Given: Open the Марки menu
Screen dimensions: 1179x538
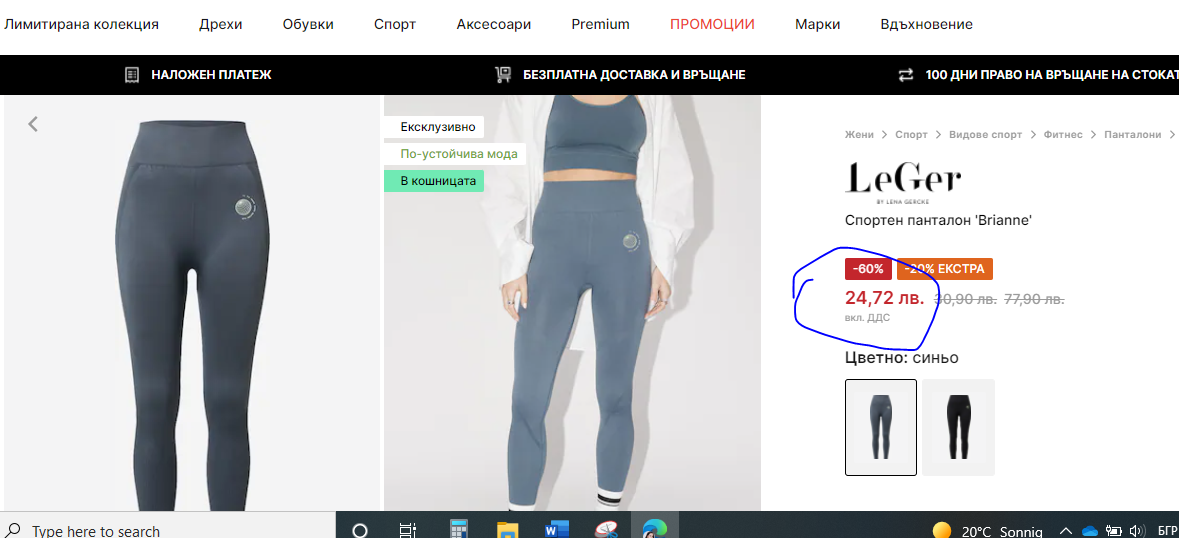Looking at the screenshot, I should pyautogui.click(x=817, y=24).
